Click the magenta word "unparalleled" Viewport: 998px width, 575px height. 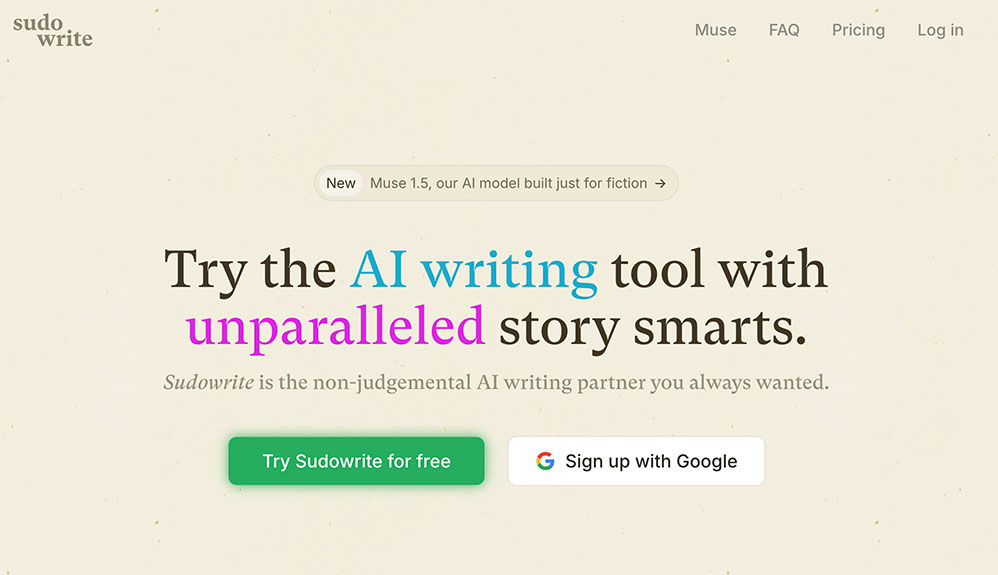coord(335,327)
